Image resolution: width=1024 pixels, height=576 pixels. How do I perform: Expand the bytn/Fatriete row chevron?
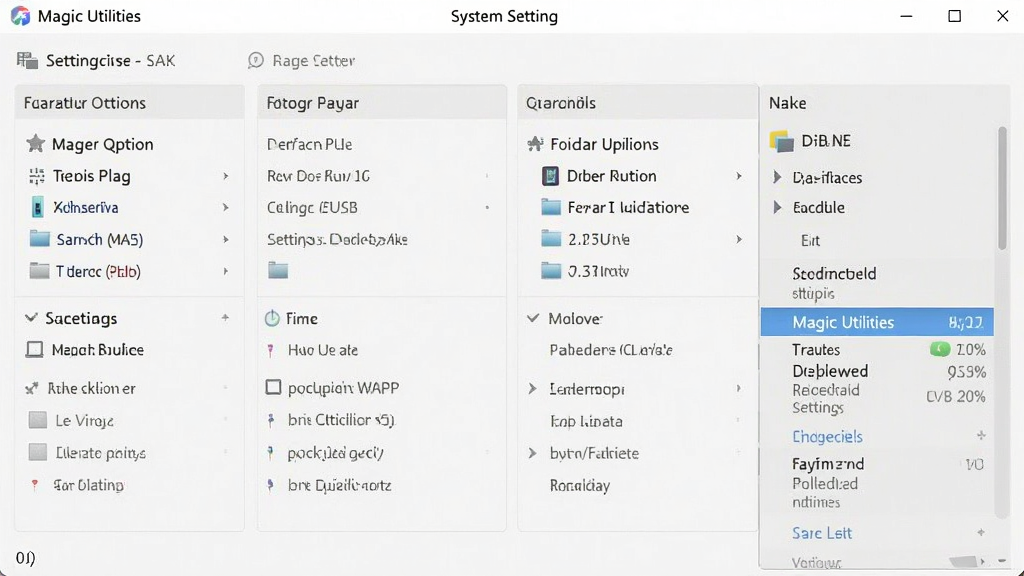click(532, 453)
